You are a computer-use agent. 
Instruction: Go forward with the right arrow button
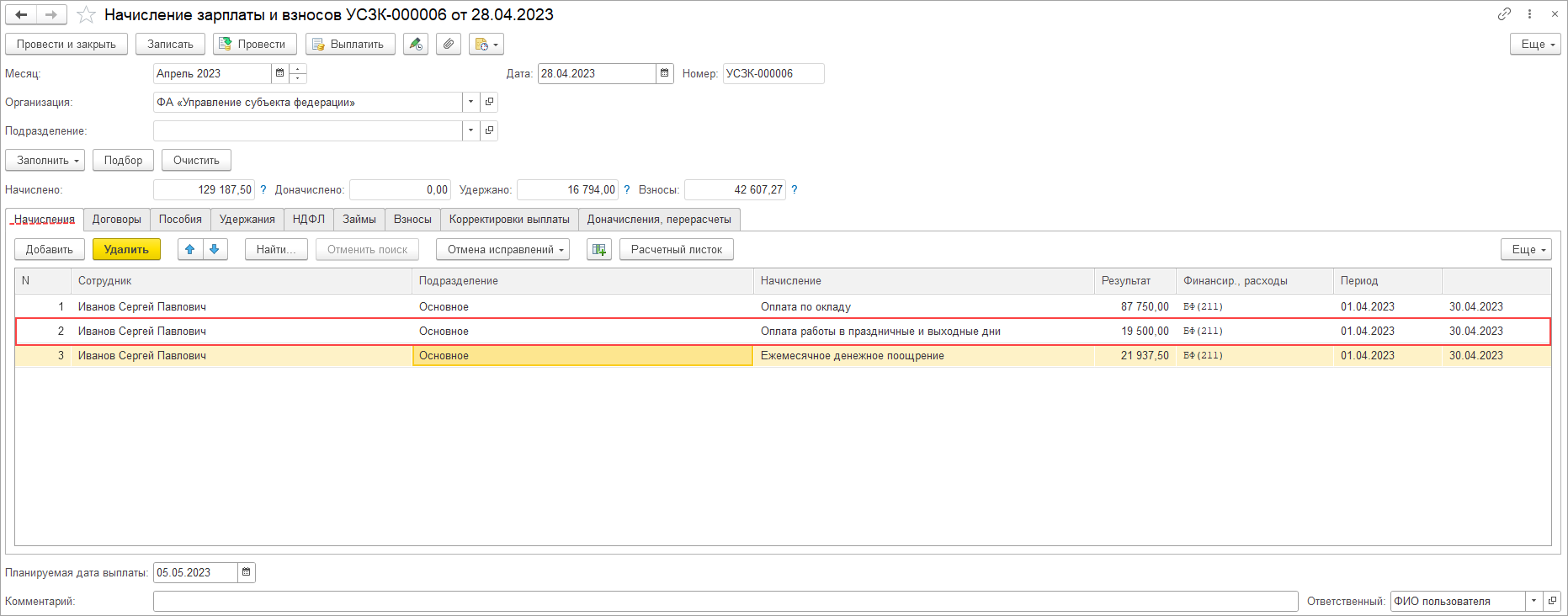pos(51,14)
